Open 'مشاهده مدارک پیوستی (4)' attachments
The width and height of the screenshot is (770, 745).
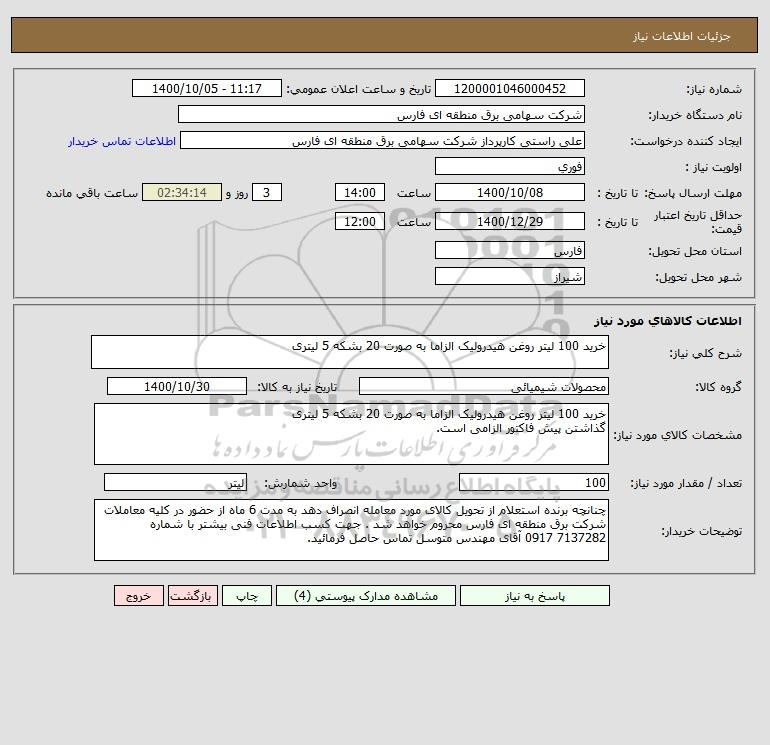tap(366, 596)
